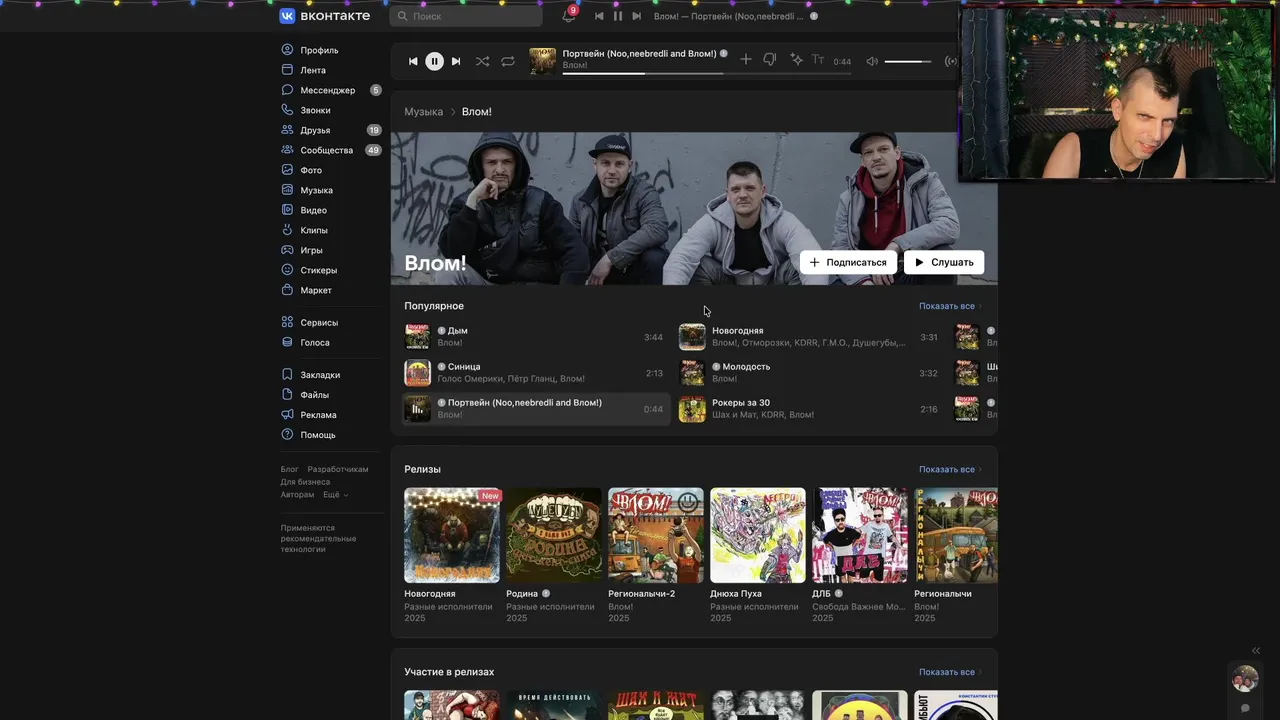Collapse the side panel with double chevron
Screen dimensions: 1280x720
point(1256,651)
